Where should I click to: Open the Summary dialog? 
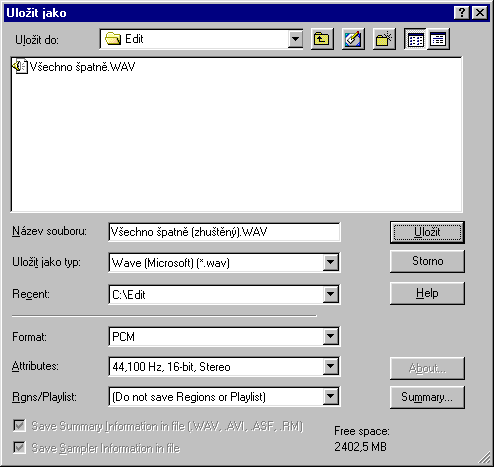click(x=427, y=397)
